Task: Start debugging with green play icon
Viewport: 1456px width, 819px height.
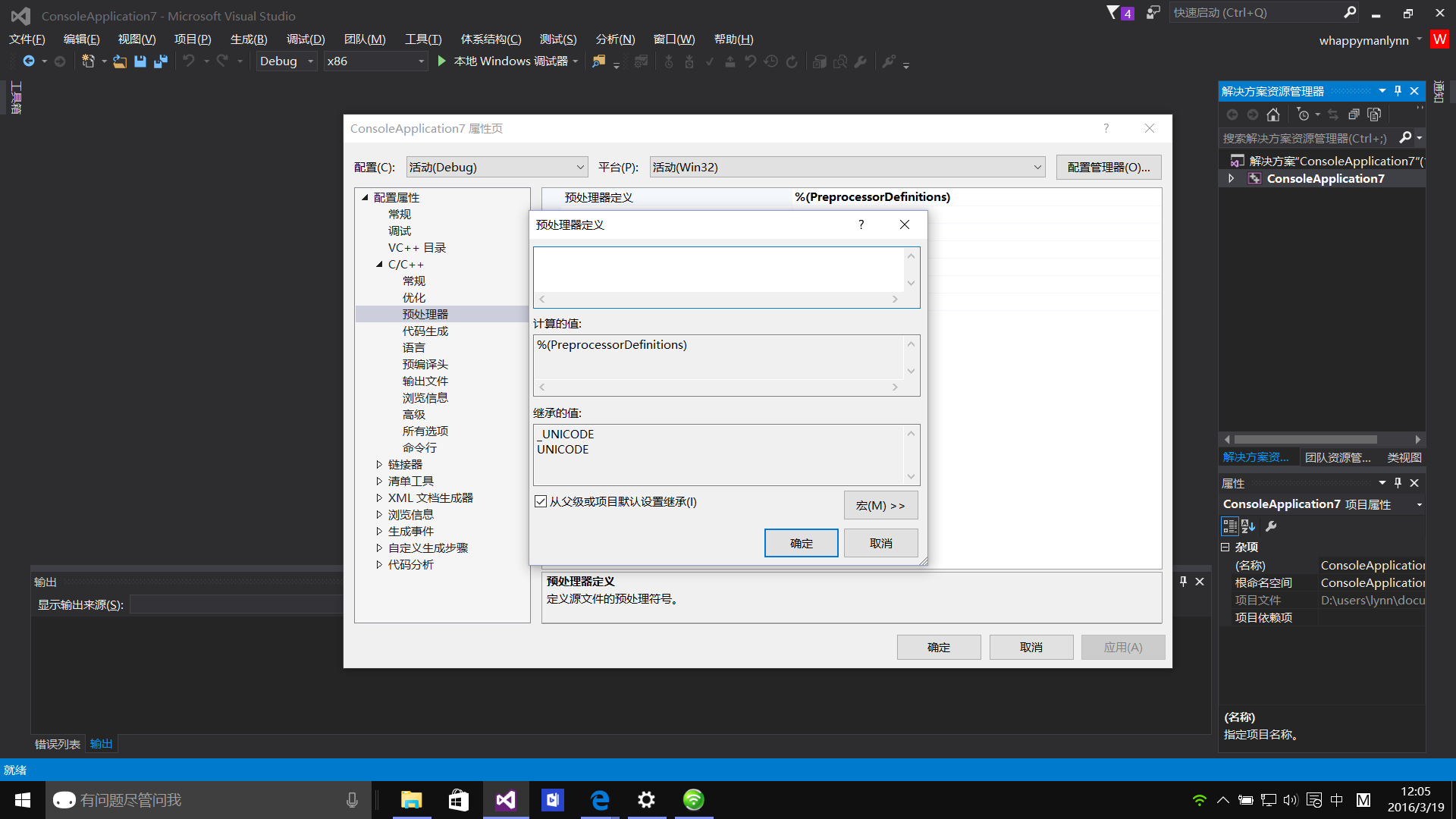Action: point(442,61)
